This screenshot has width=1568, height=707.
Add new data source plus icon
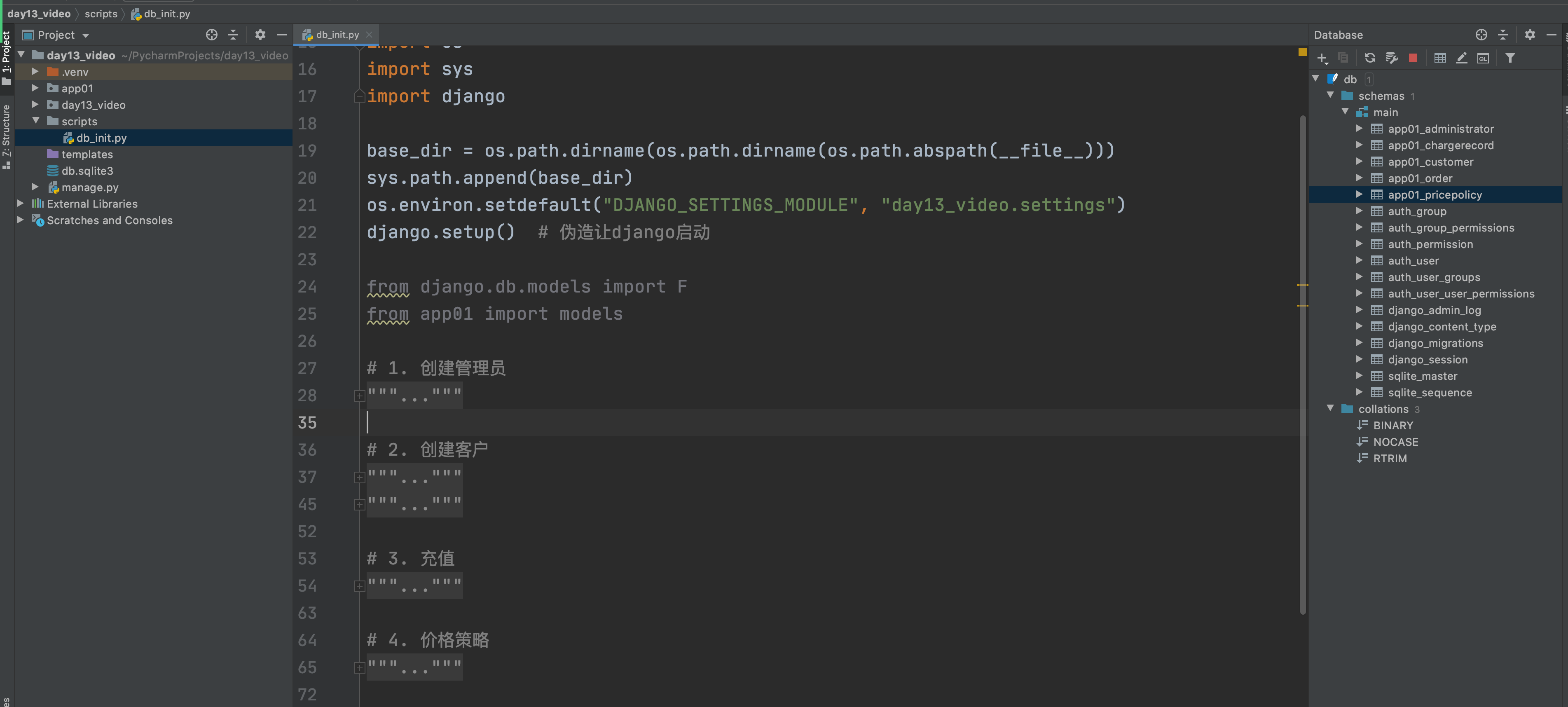coord(1322,58)
